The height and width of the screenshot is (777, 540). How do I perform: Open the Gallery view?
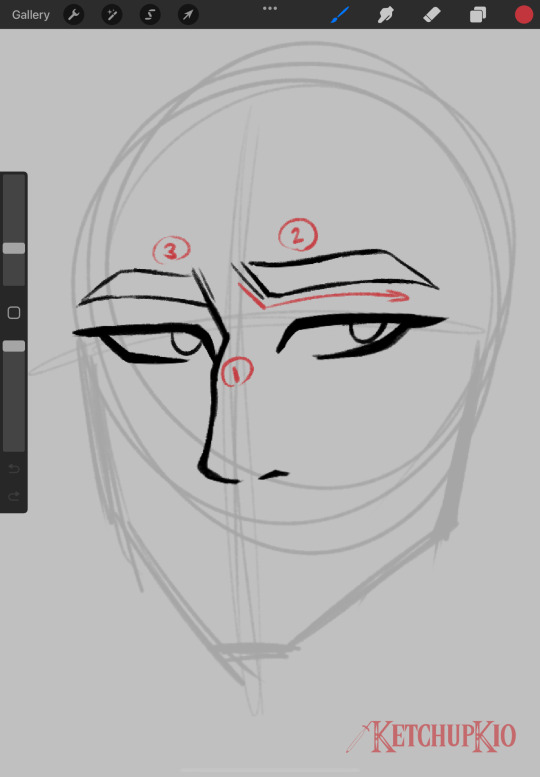click(31, 15)
